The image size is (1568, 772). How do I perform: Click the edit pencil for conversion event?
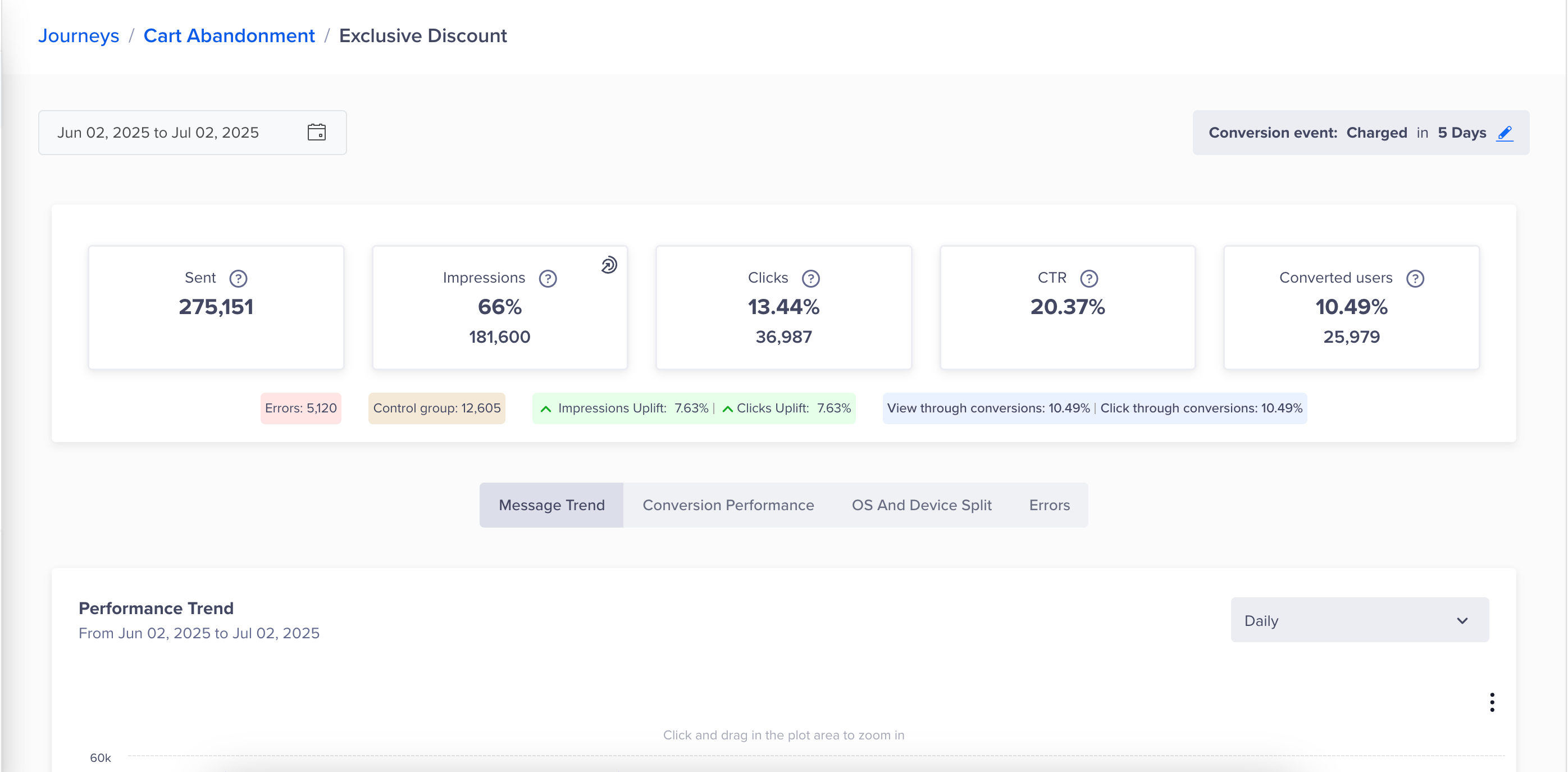(1504, 133)
